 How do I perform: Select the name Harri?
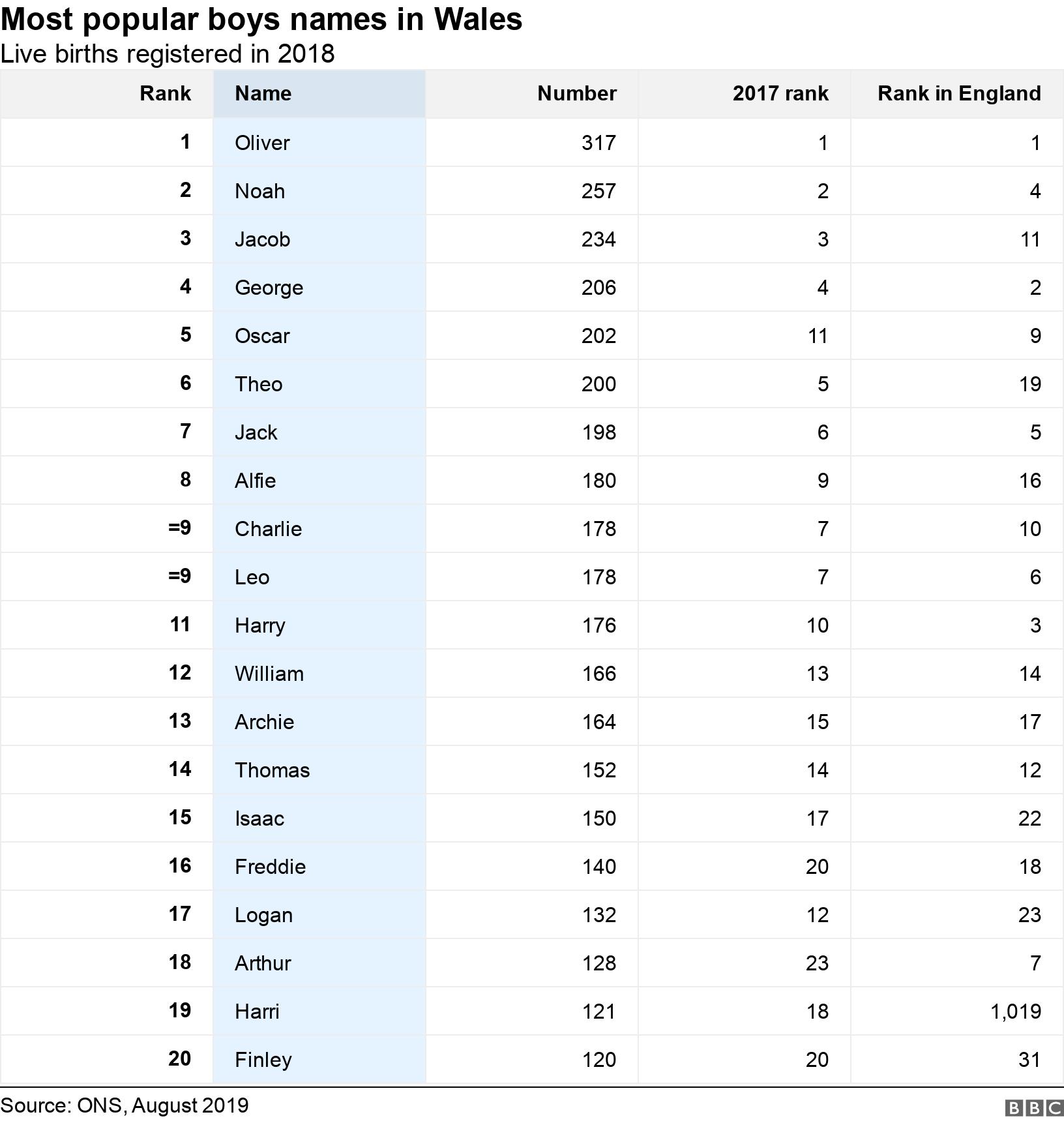click(257, 1011)
